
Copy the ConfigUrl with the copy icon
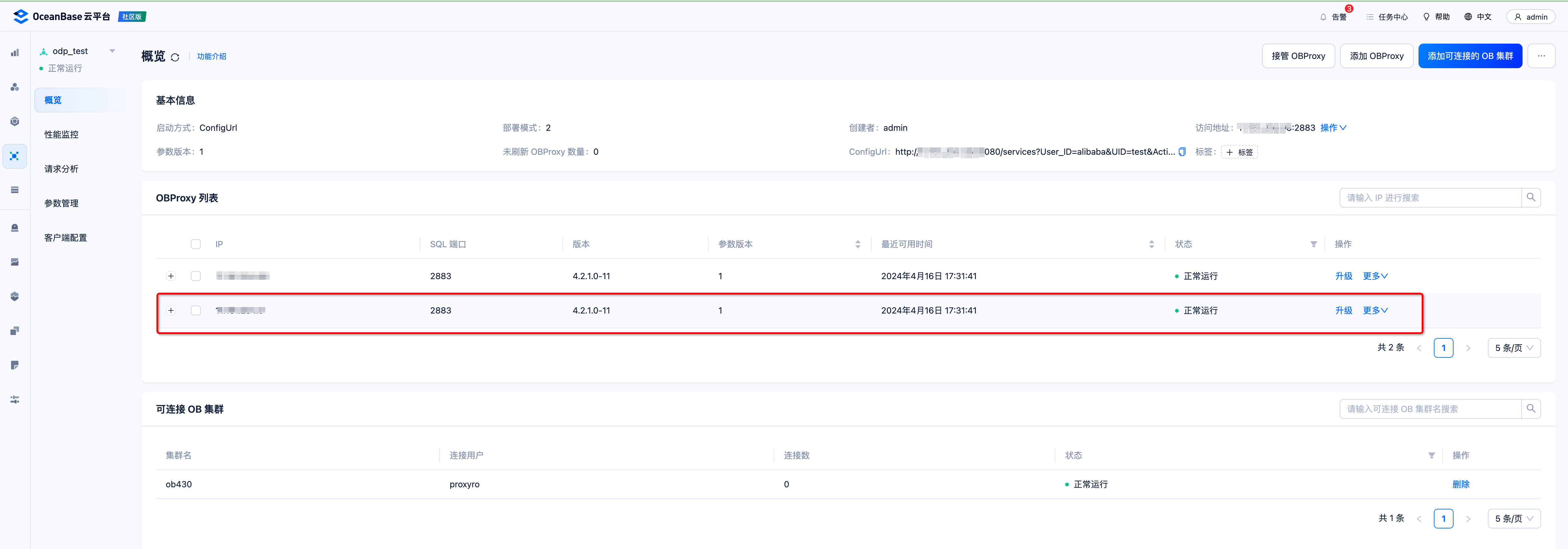pos(1182,152)
